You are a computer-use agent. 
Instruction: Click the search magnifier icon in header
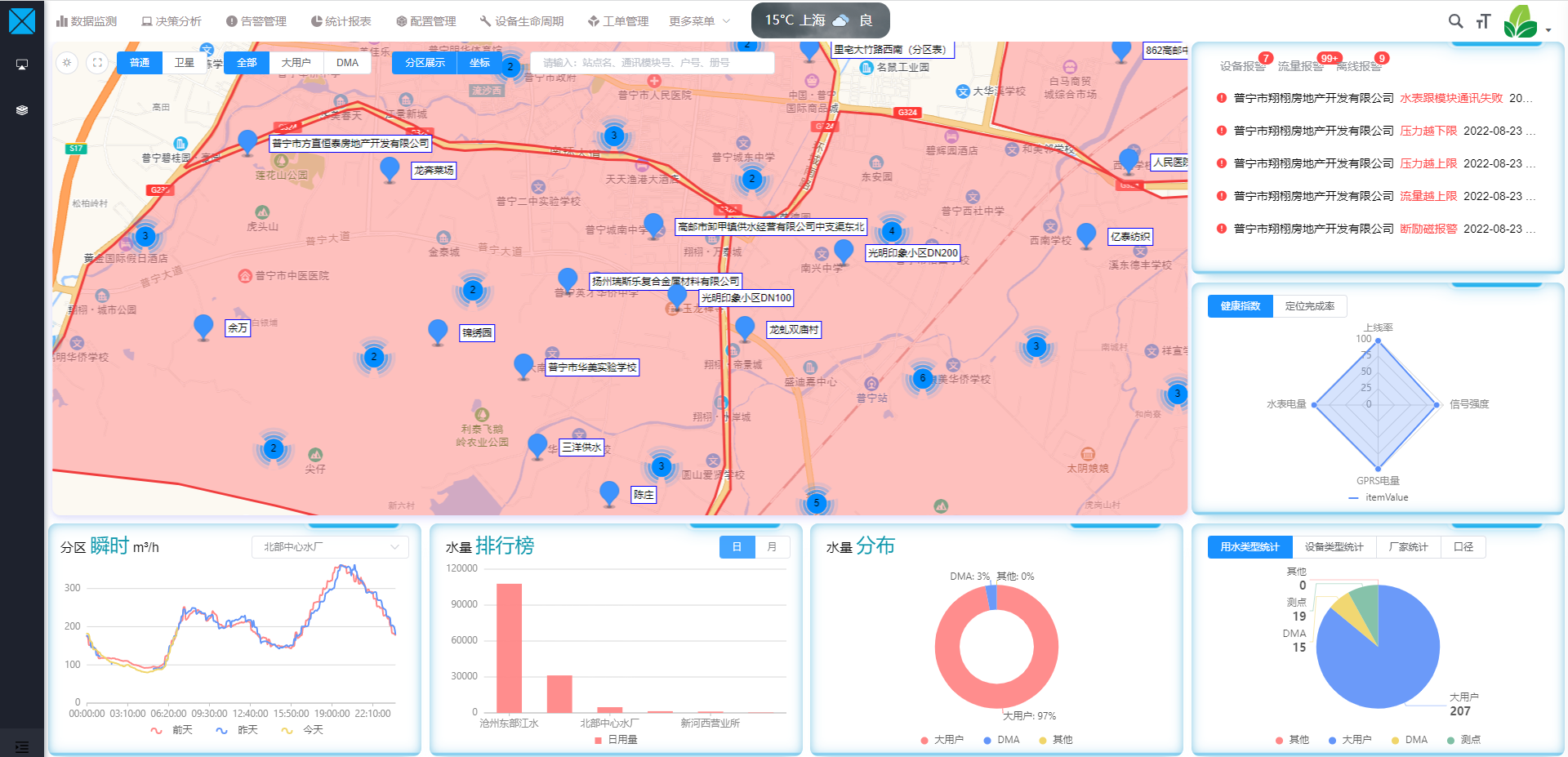(x=1455, y=21)
